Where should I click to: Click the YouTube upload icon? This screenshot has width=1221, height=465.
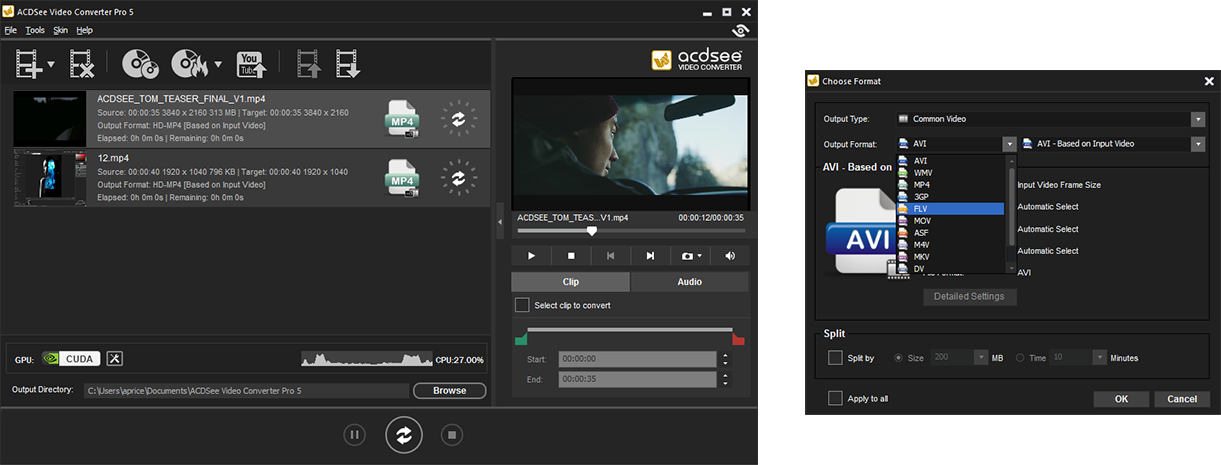250,65
